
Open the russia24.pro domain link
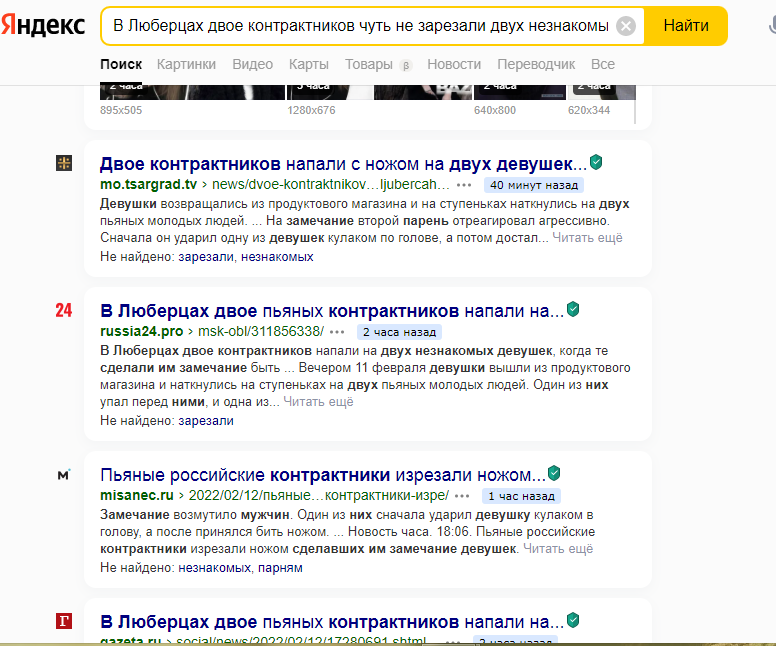pyautogui.click(x=142, y=331)
